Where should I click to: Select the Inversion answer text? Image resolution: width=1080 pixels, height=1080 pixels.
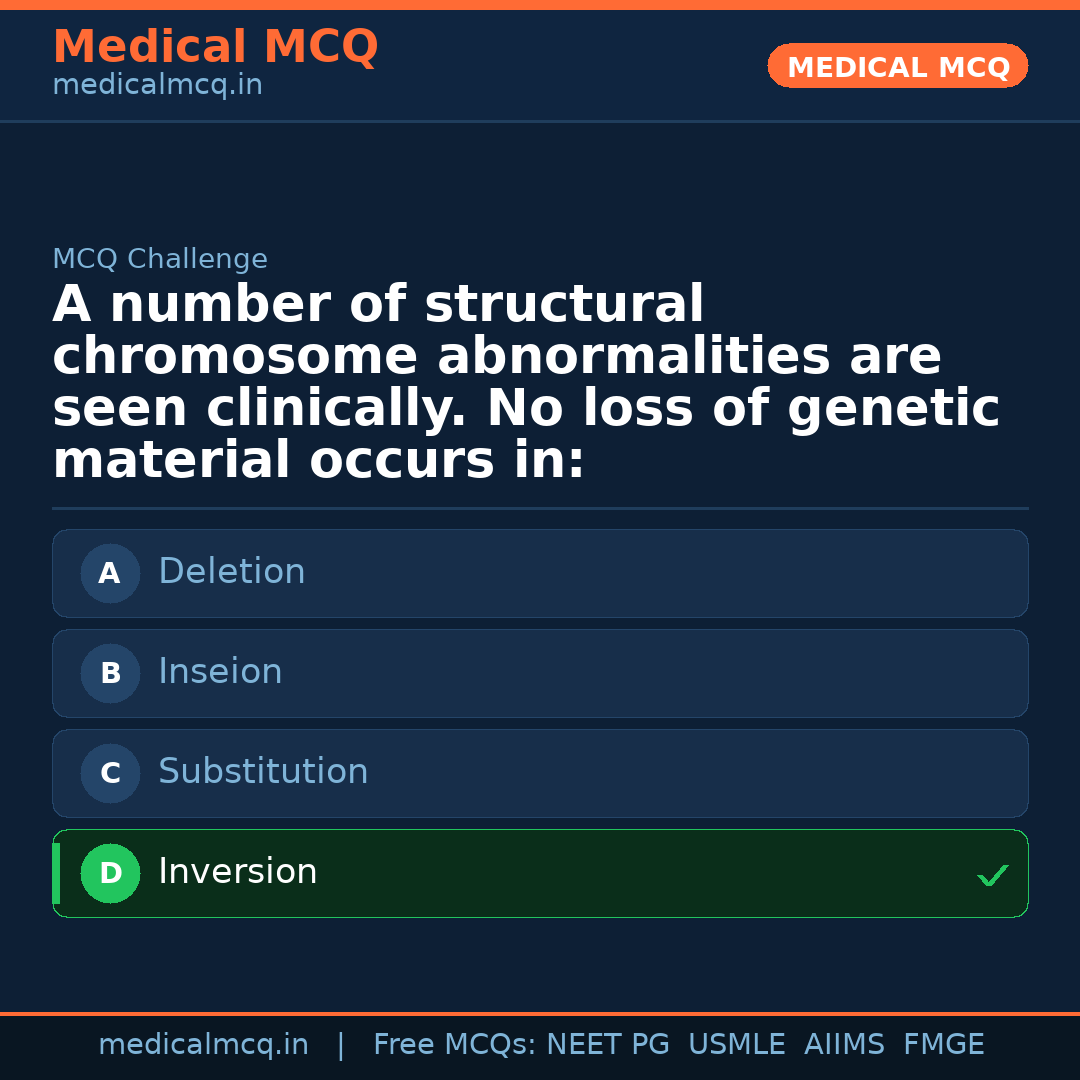click(x=237, y=872)
